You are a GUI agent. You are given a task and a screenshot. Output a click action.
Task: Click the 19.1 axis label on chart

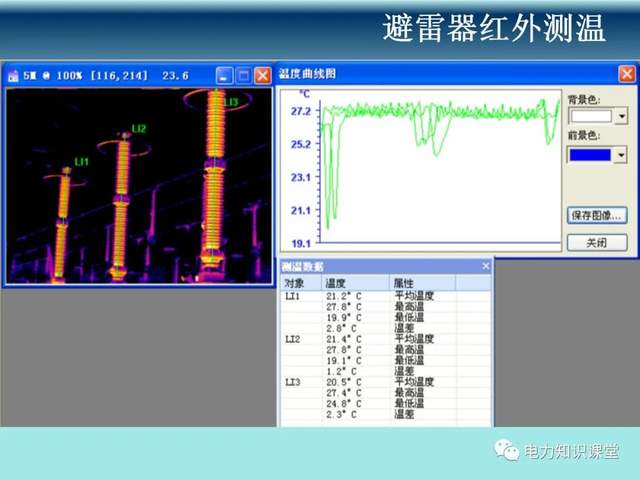click(301, 244)
